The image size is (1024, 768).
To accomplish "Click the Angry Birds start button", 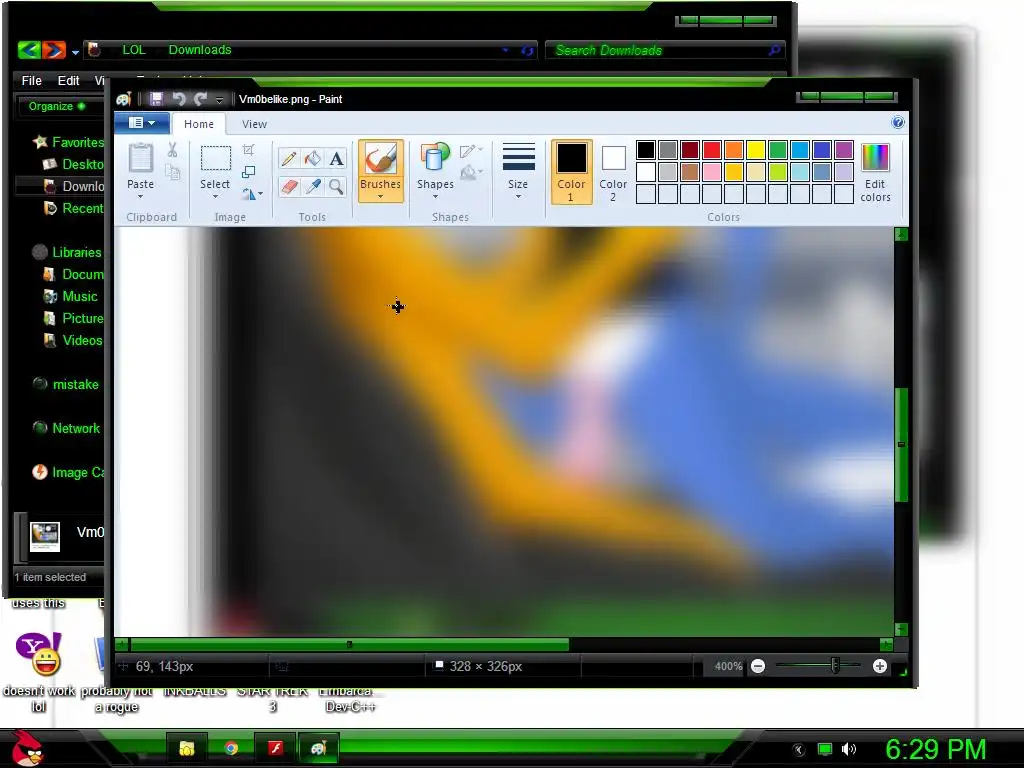I will [x=27, y=748].
